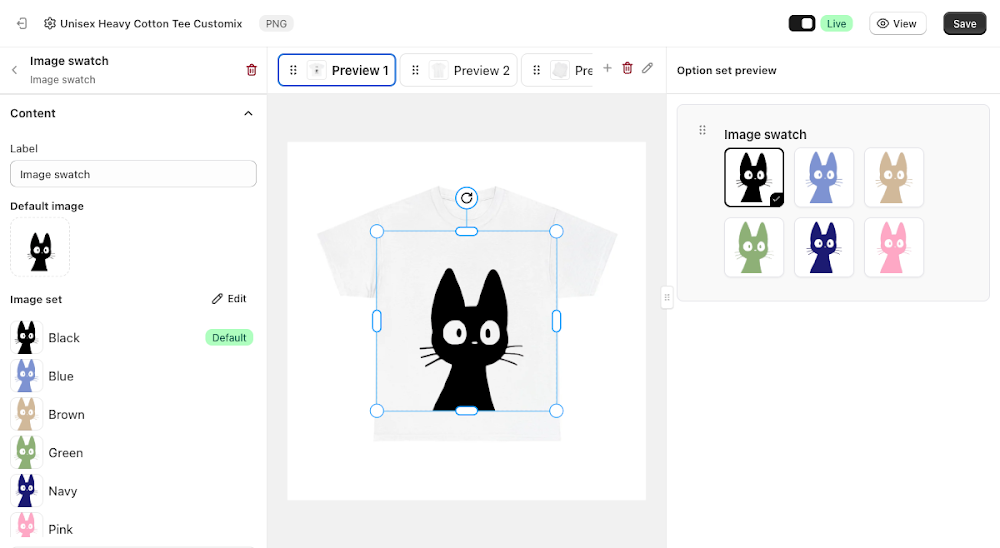Click the bottom edge resize handle
The height and width of the screenshot is (548, 1000).
[467, 411]
